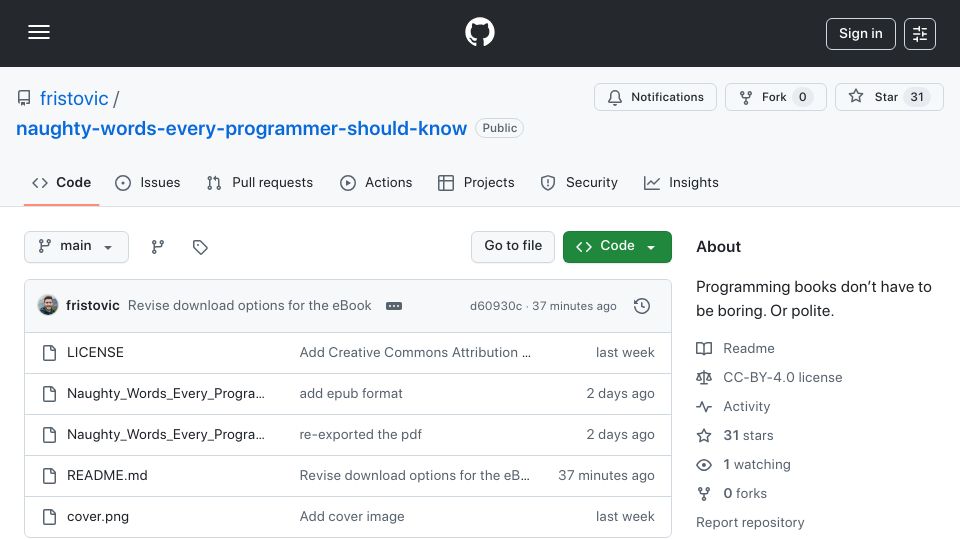This screenshot has width=960, height=540.
Task: Click the file icon next to README.md
Action: tap(50, 476)
